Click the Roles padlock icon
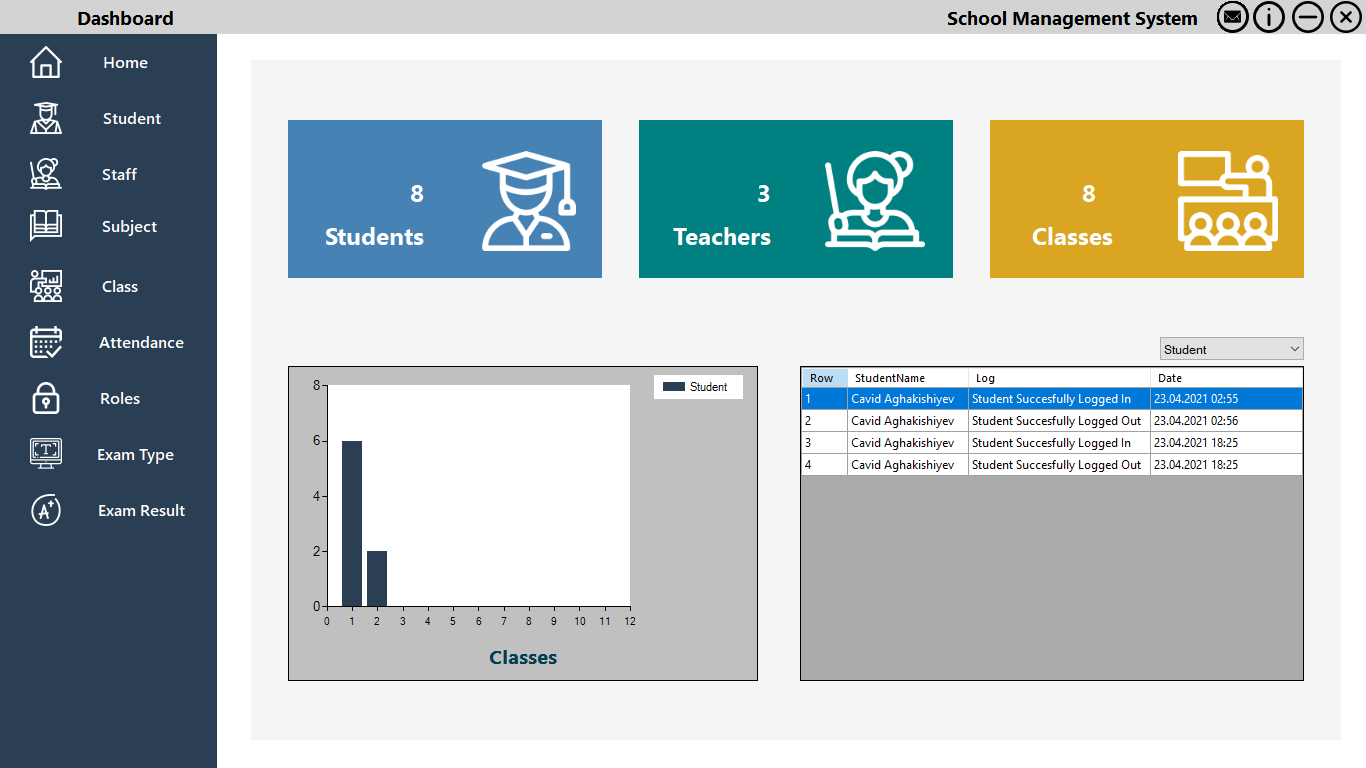1366x768 pixels. pos(45,398)
